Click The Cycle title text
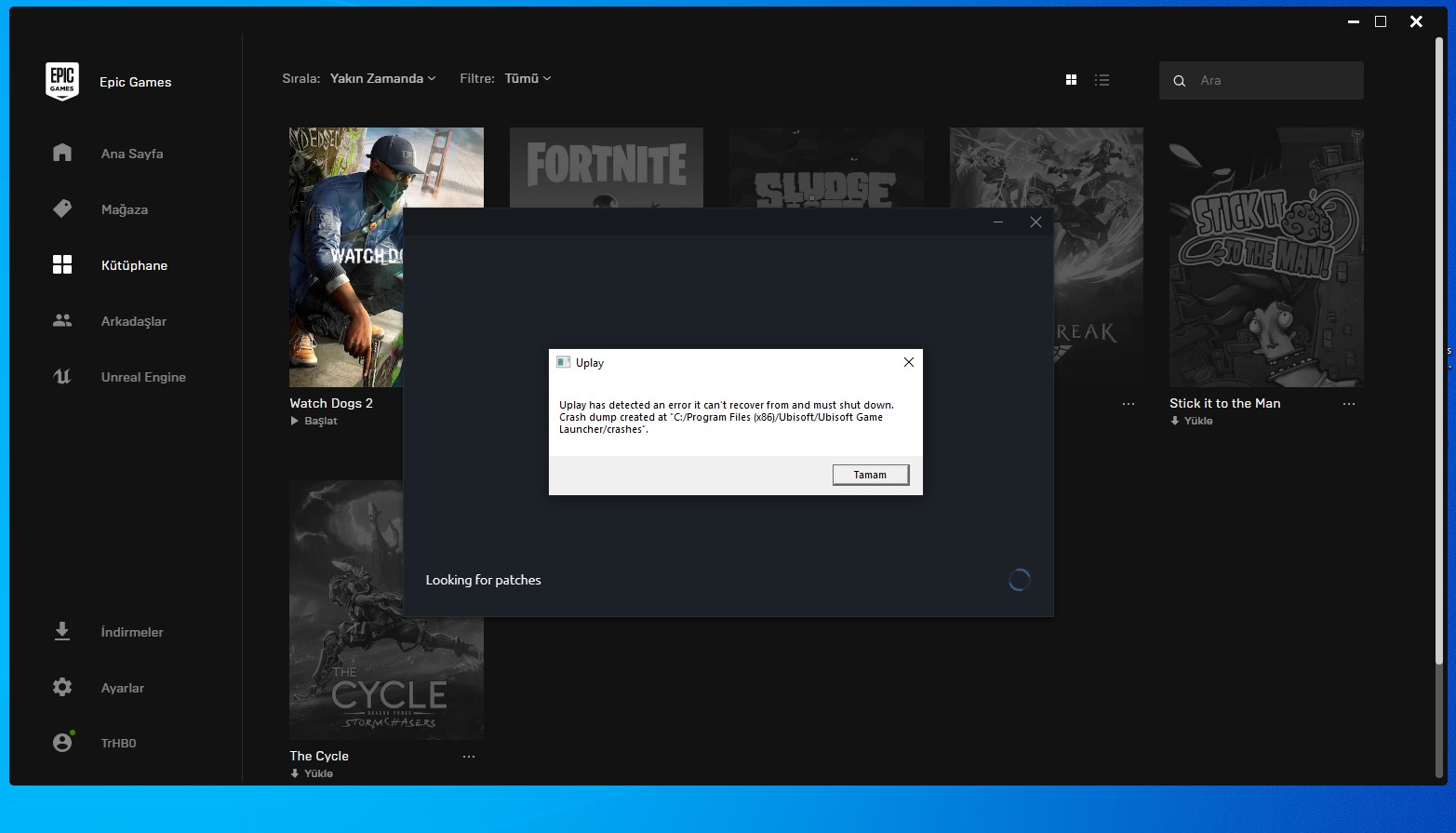 [x=319, y=756]
